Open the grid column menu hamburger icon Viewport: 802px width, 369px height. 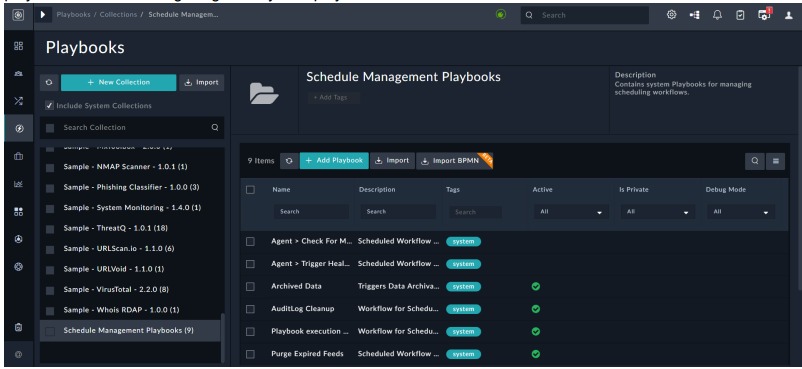775,161
